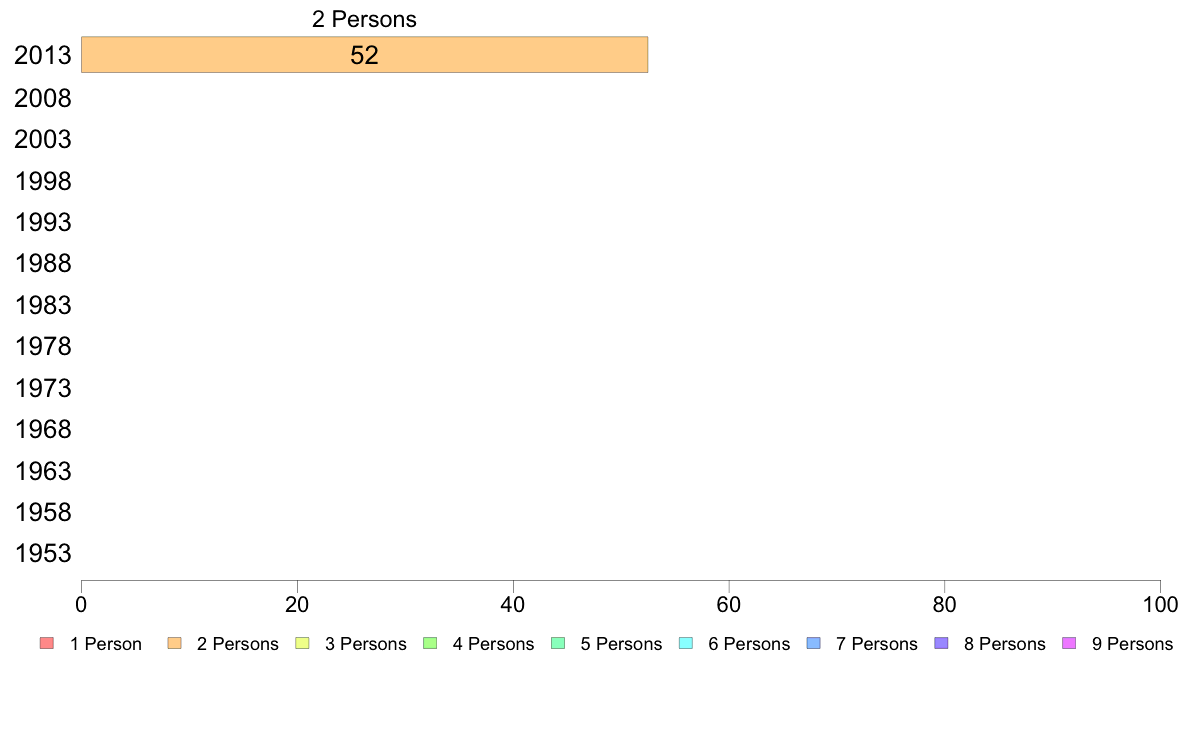Click the 4 Persons legend swatch
This screenshot has height=736, width=1188.
tap(430, 644)
